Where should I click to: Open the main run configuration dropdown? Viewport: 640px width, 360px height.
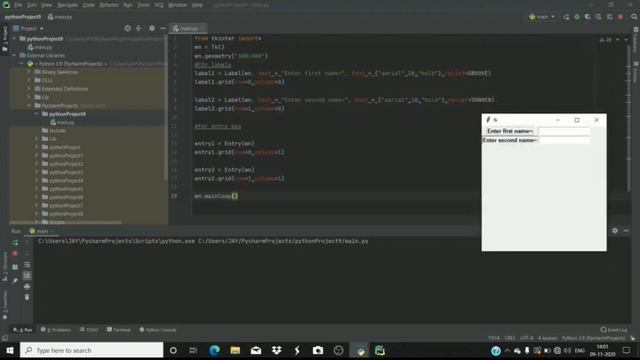click(x=542, y=17)
